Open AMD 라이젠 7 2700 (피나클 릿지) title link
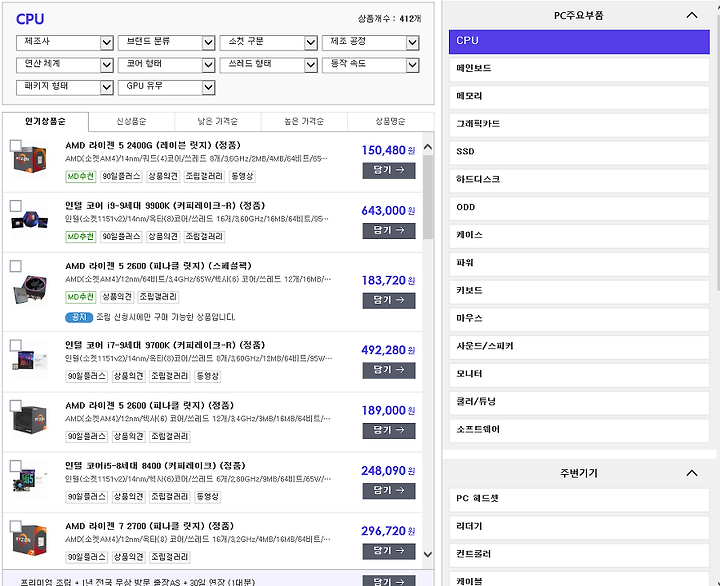 pyautogui.click(x=149, y=526)
